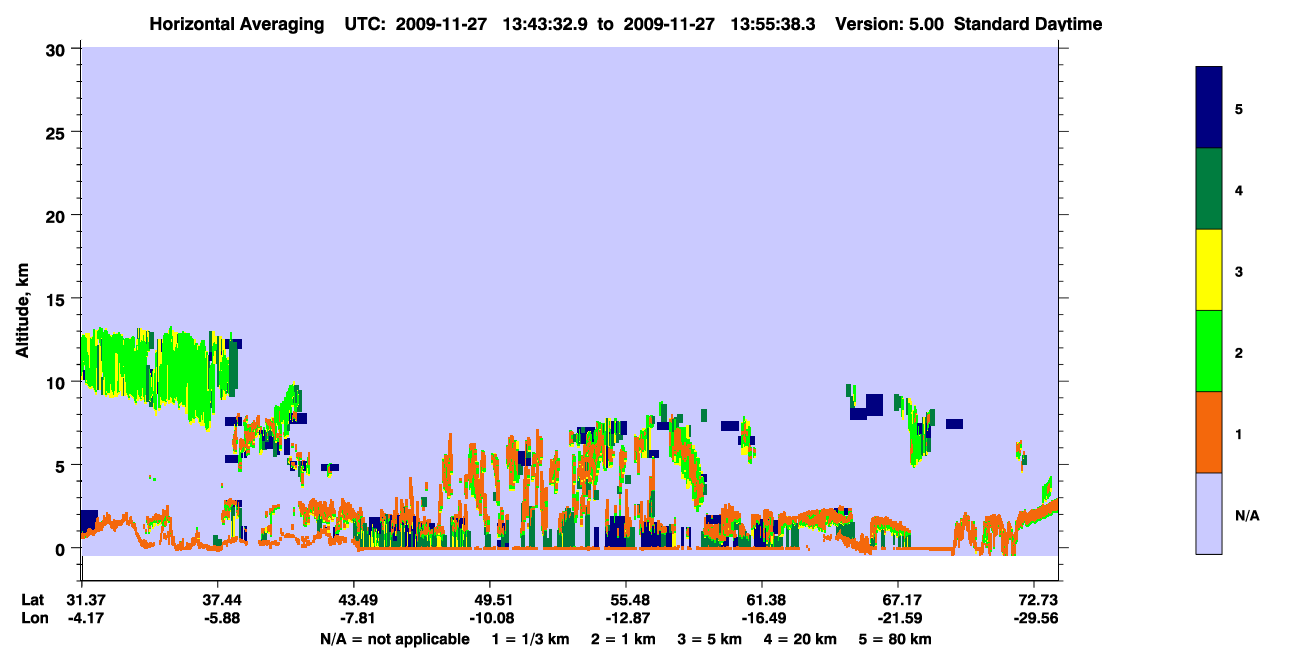
Task: Click the longitude value -21.59
Action: click(x=898, y=618)
